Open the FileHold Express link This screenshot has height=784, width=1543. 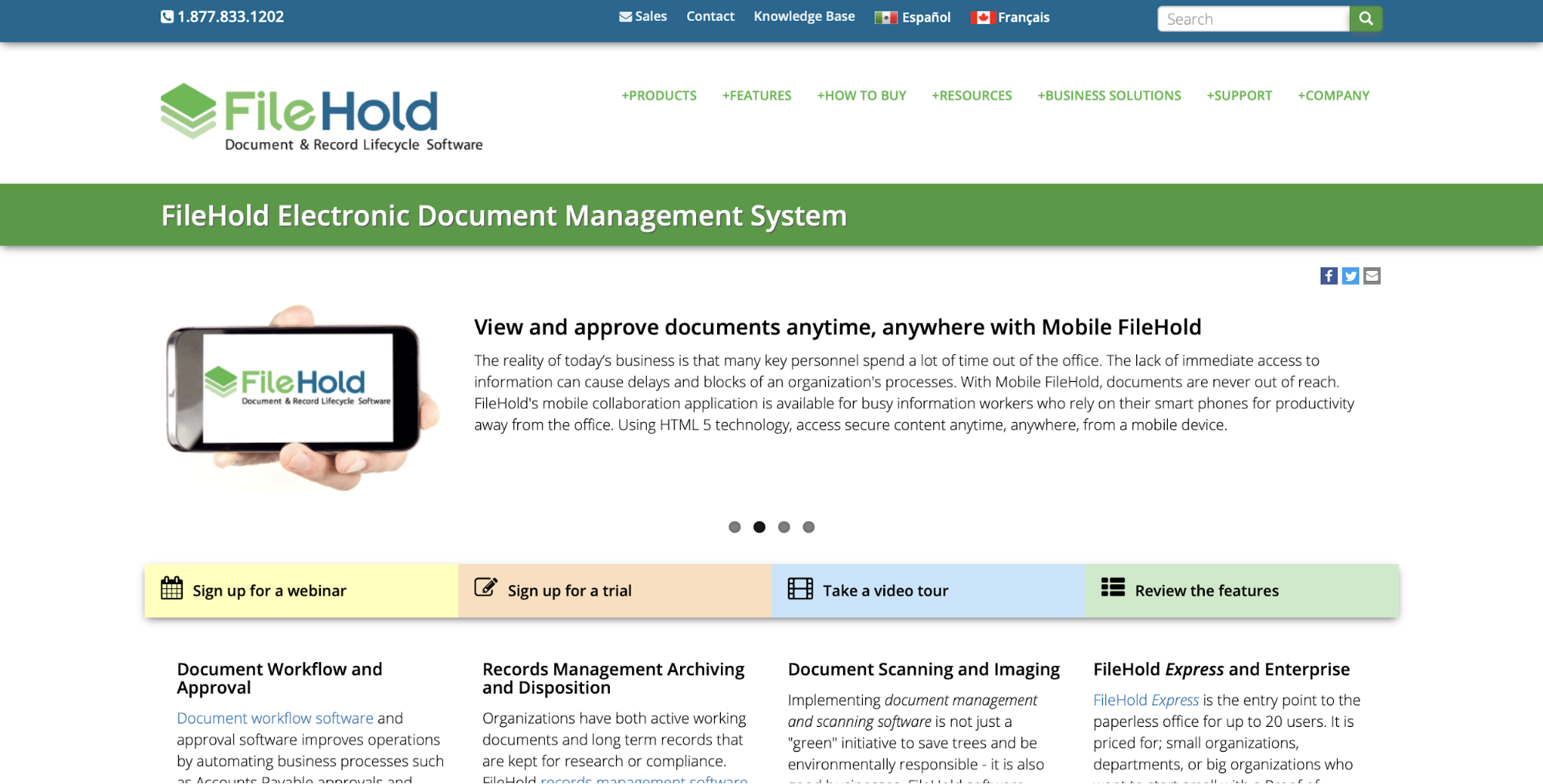coord(1146,700)
